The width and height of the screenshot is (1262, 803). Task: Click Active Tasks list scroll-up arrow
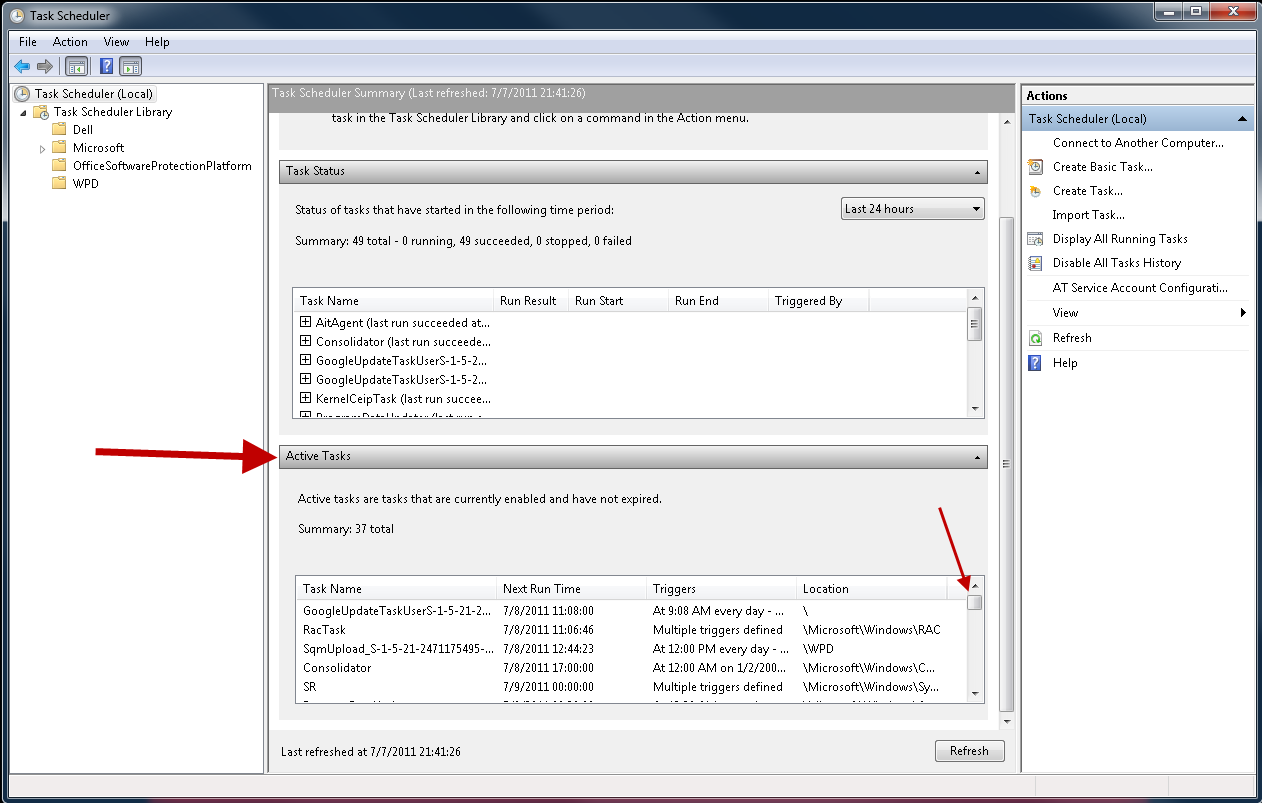tap(975, 586)
